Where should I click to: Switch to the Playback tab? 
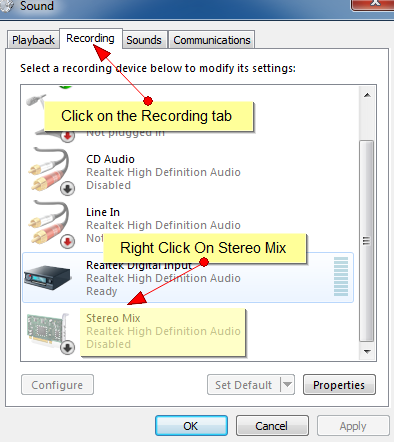point(33,40)
